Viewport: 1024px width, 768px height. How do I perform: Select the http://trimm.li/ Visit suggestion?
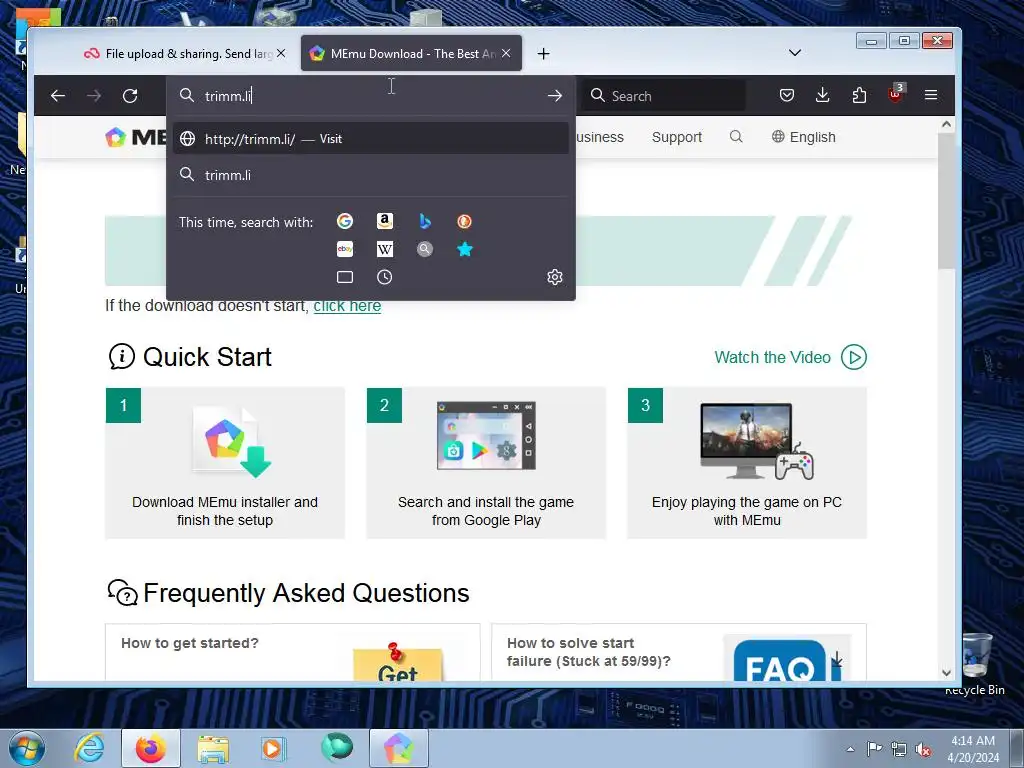(371, 138)
